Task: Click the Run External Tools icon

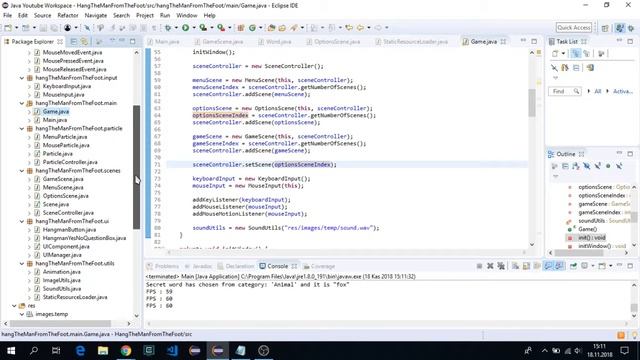Action: tap(221, 28)
